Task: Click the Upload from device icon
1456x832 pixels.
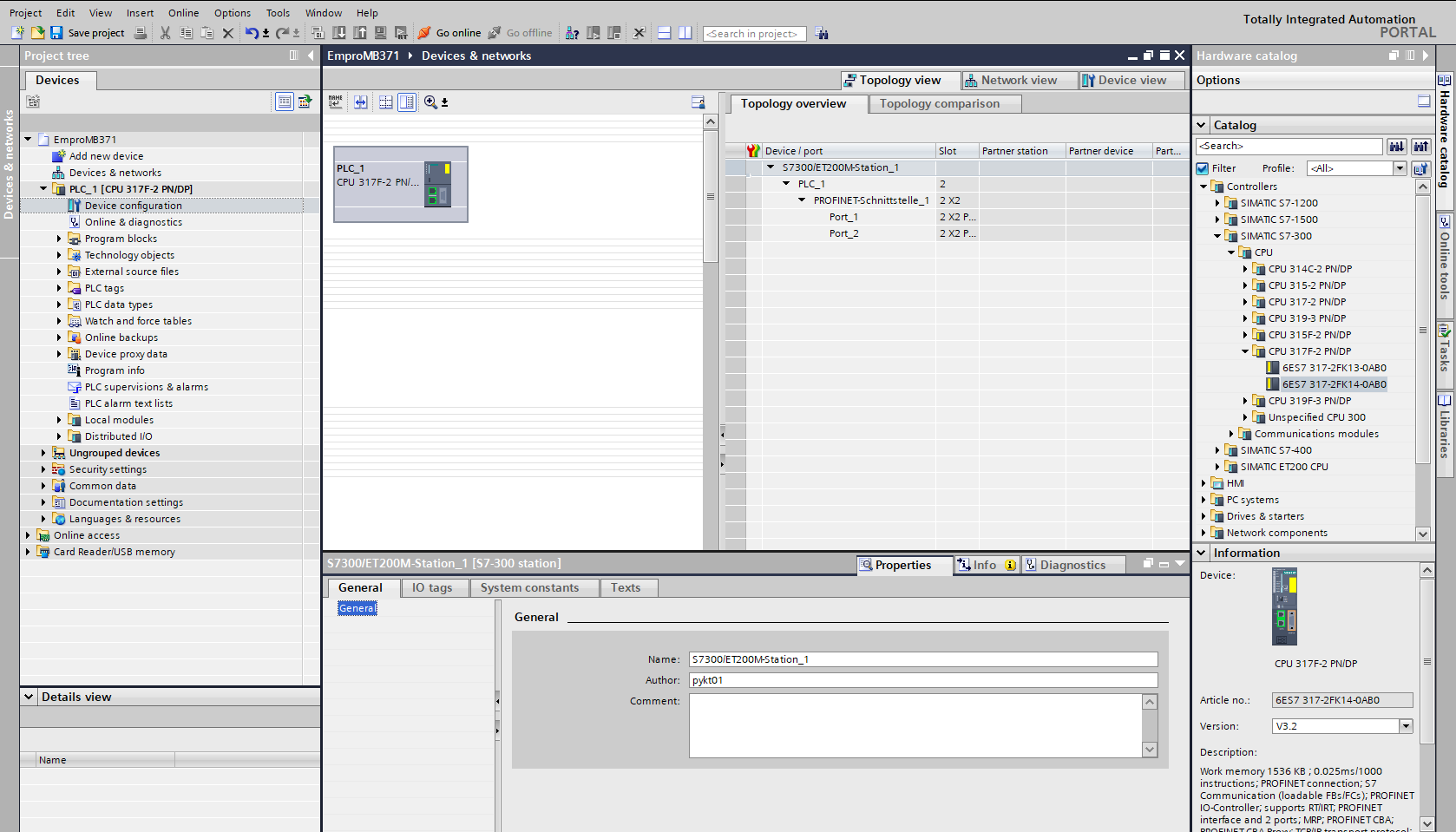Action: [x=360, y=33]
